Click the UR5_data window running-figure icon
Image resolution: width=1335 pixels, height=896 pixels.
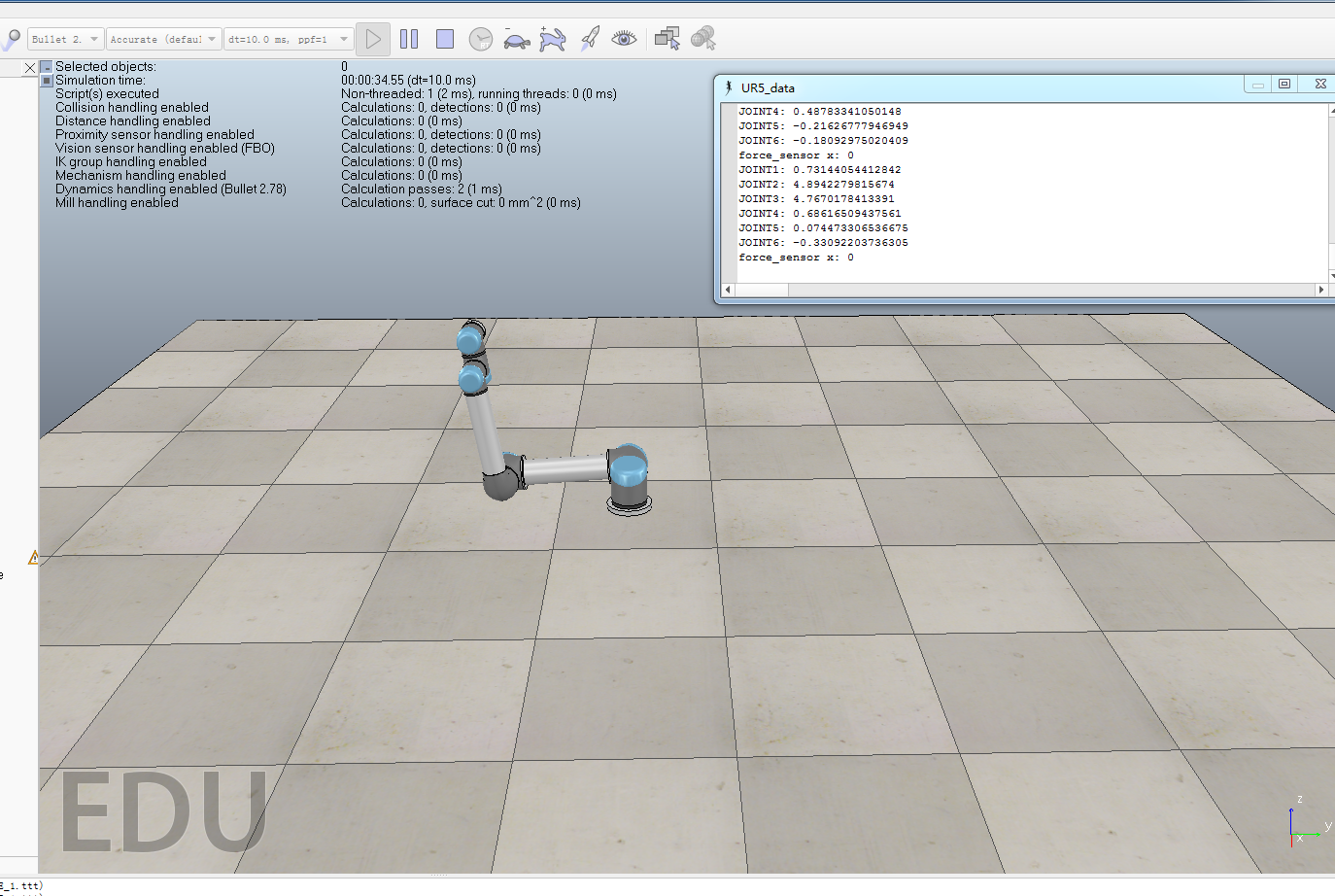[x=729, y=87]
